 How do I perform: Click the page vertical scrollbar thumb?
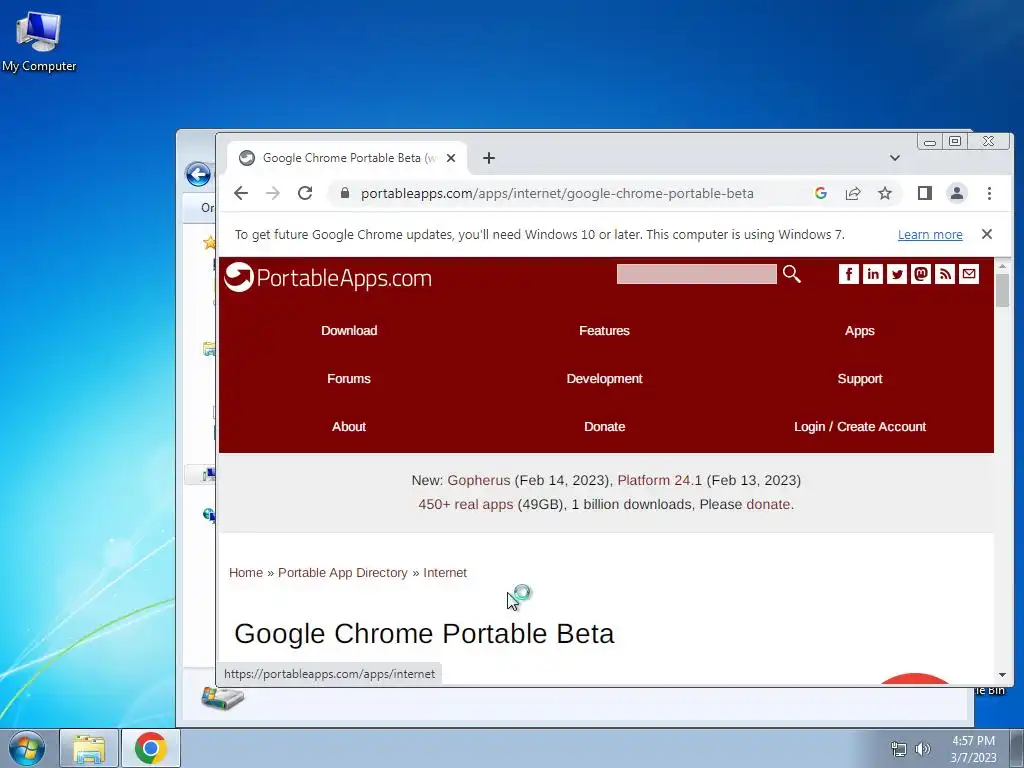tap(1002, 290)
